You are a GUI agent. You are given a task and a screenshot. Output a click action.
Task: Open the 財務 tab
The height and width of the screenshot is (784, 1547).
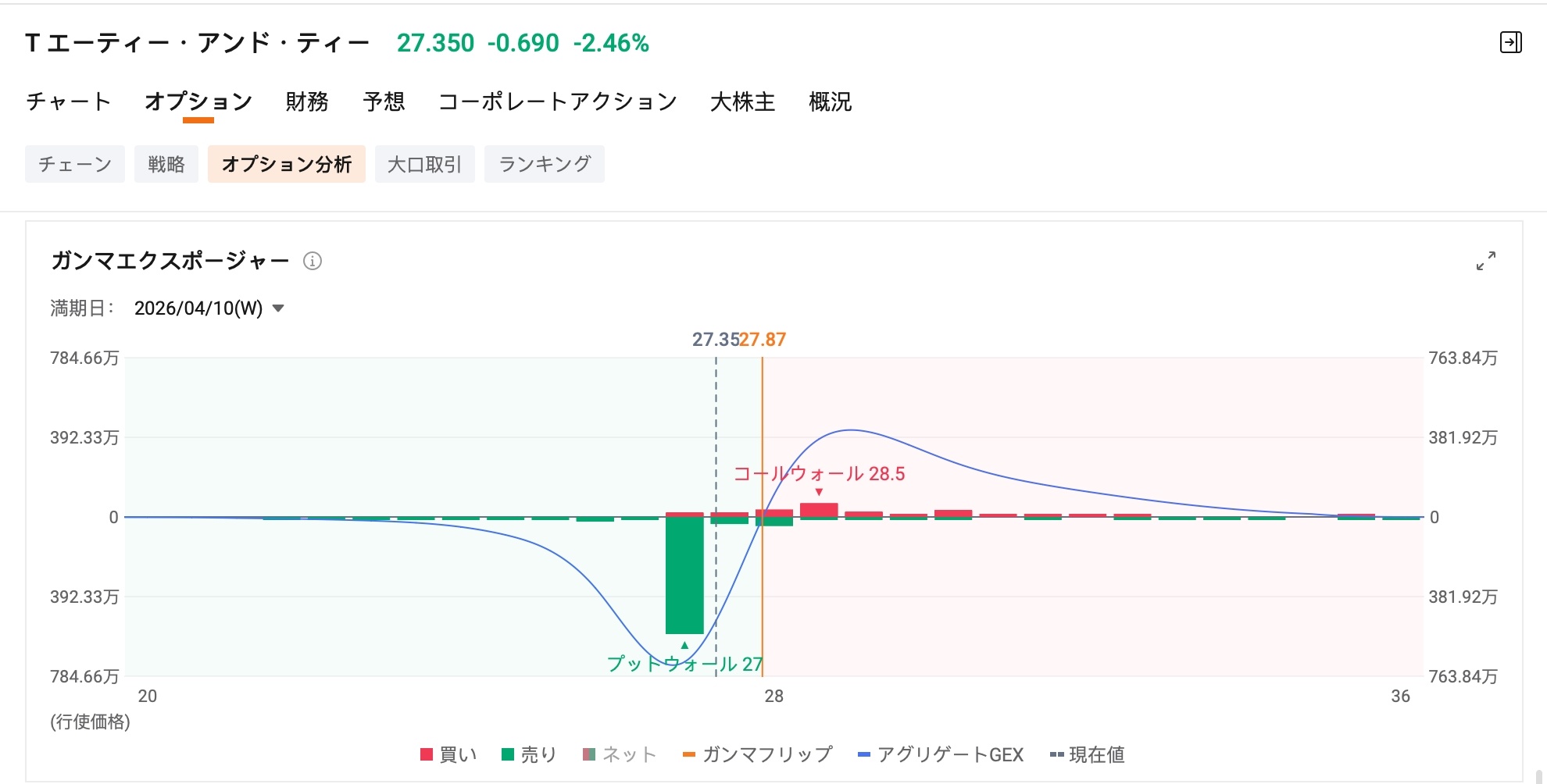(x=307, y=102)
